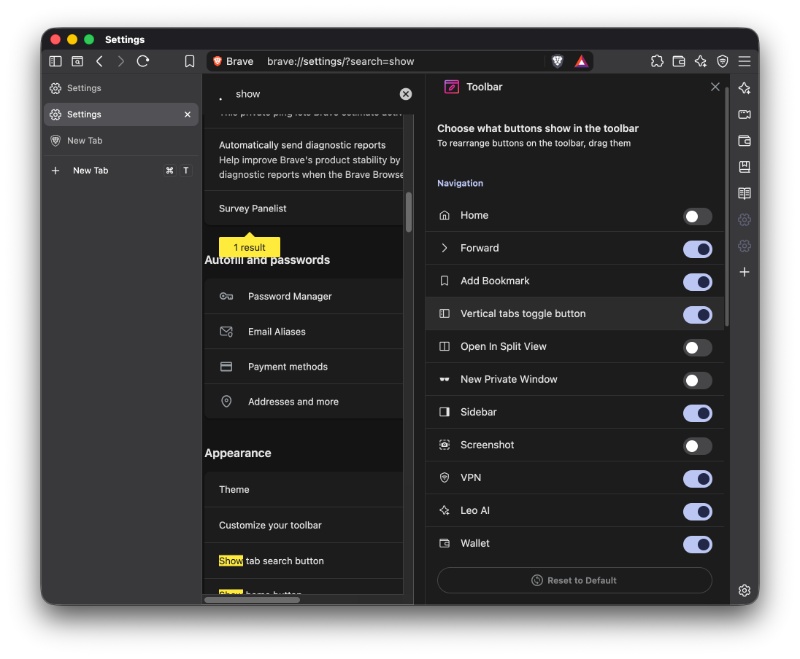
Task: Open the tab search icon in toolbar
Action: tap(77, 61)
